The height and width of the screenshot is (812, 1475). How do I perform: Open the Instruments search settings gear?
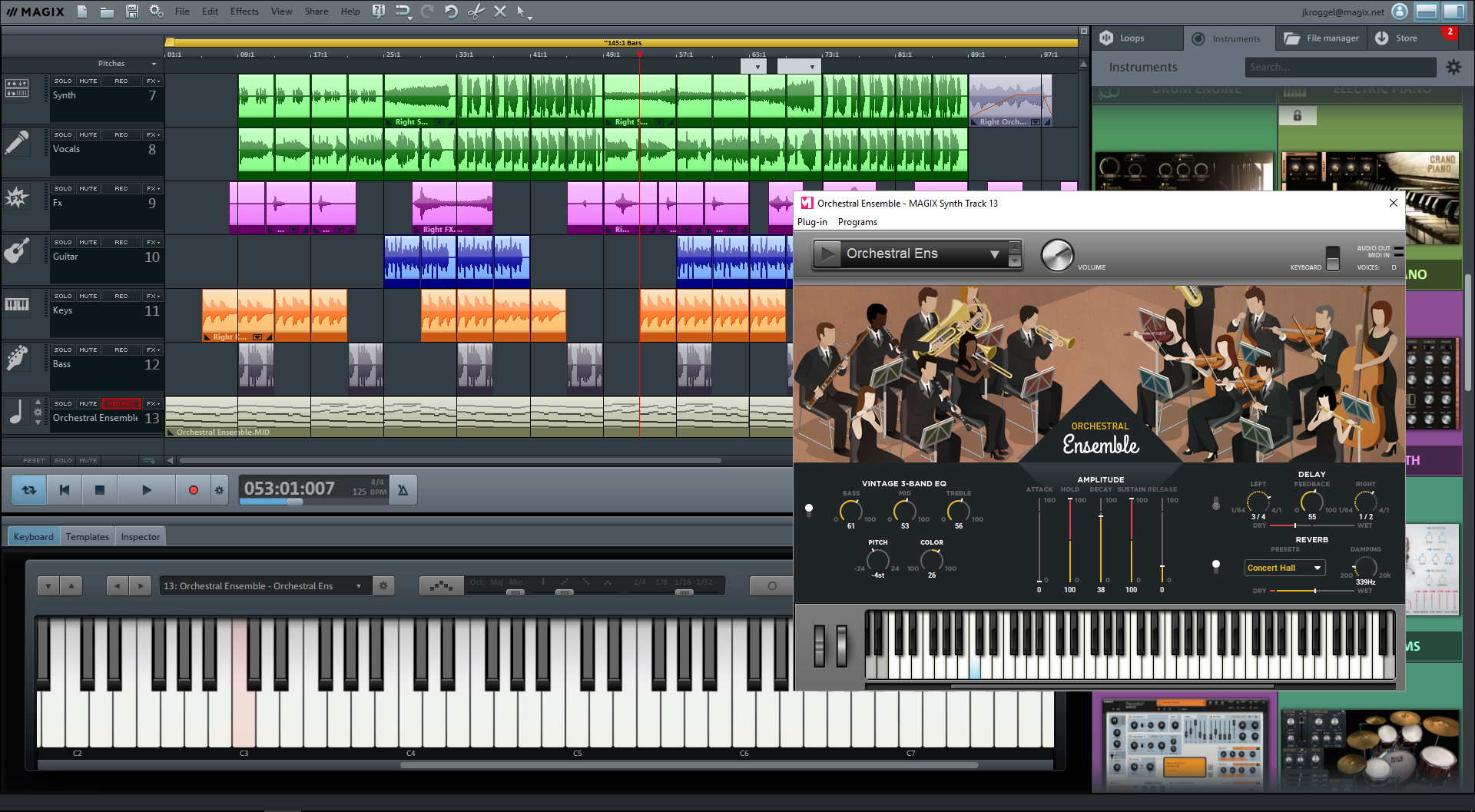pyautogui.click(x=1453, y=67)
